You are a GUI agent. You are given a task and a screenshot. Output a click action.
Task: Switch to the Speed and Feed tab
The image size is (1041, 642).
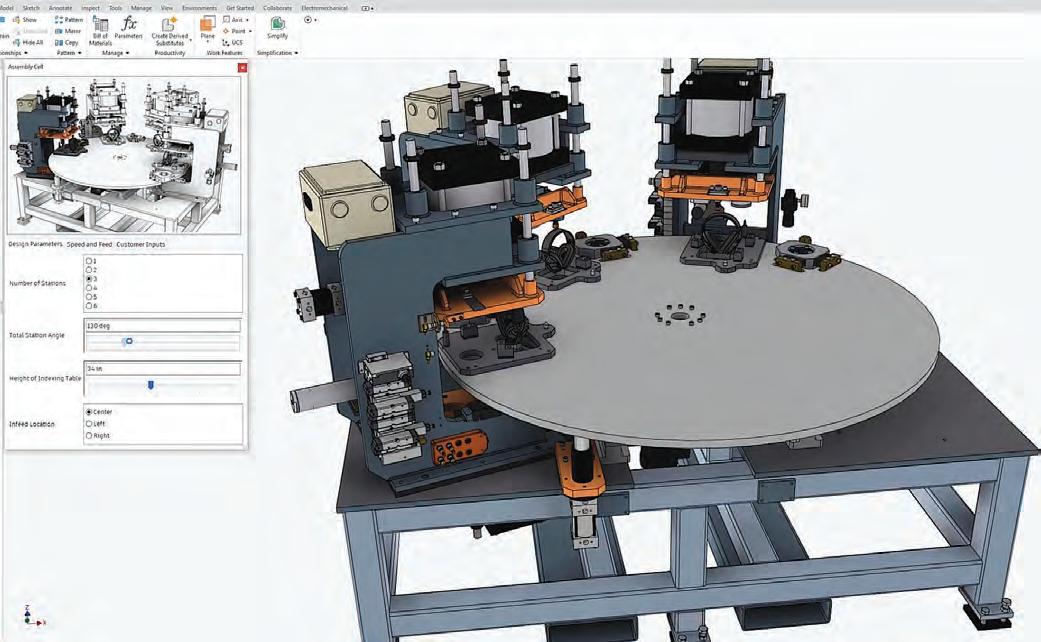90,244
